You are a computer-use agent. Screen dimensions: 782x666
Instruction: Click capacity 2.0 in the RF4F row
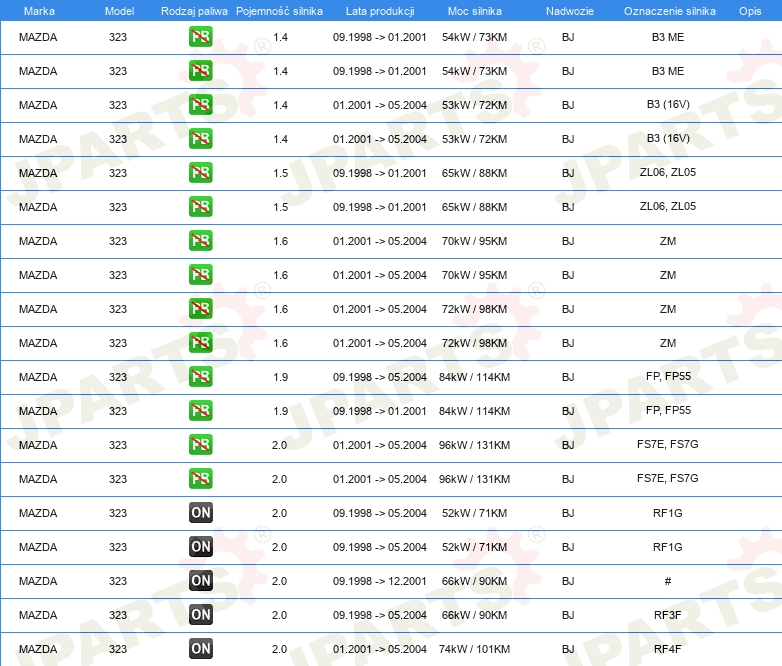279,649
